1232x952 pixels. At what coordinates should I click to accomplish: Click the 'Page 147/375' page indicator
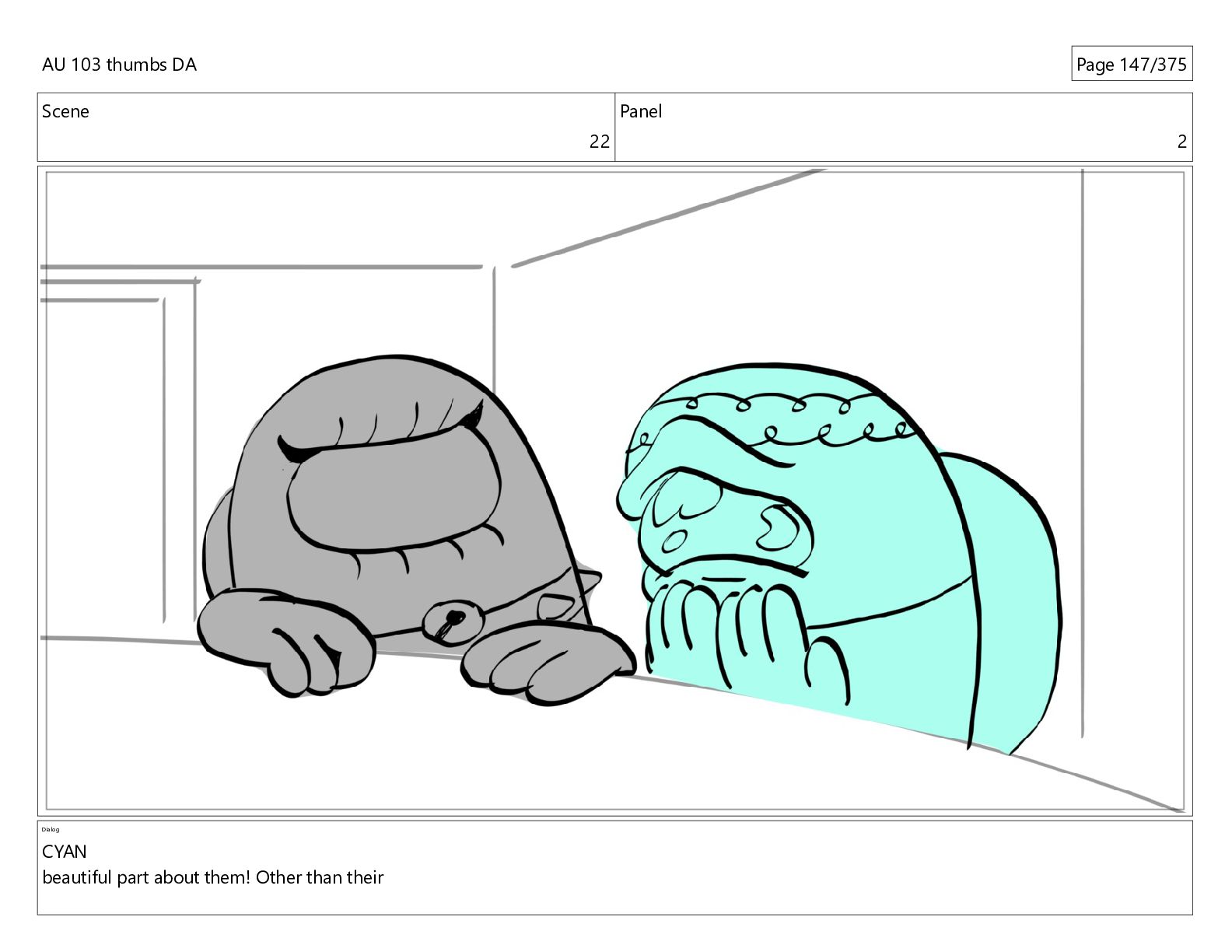pos(1132,65)
